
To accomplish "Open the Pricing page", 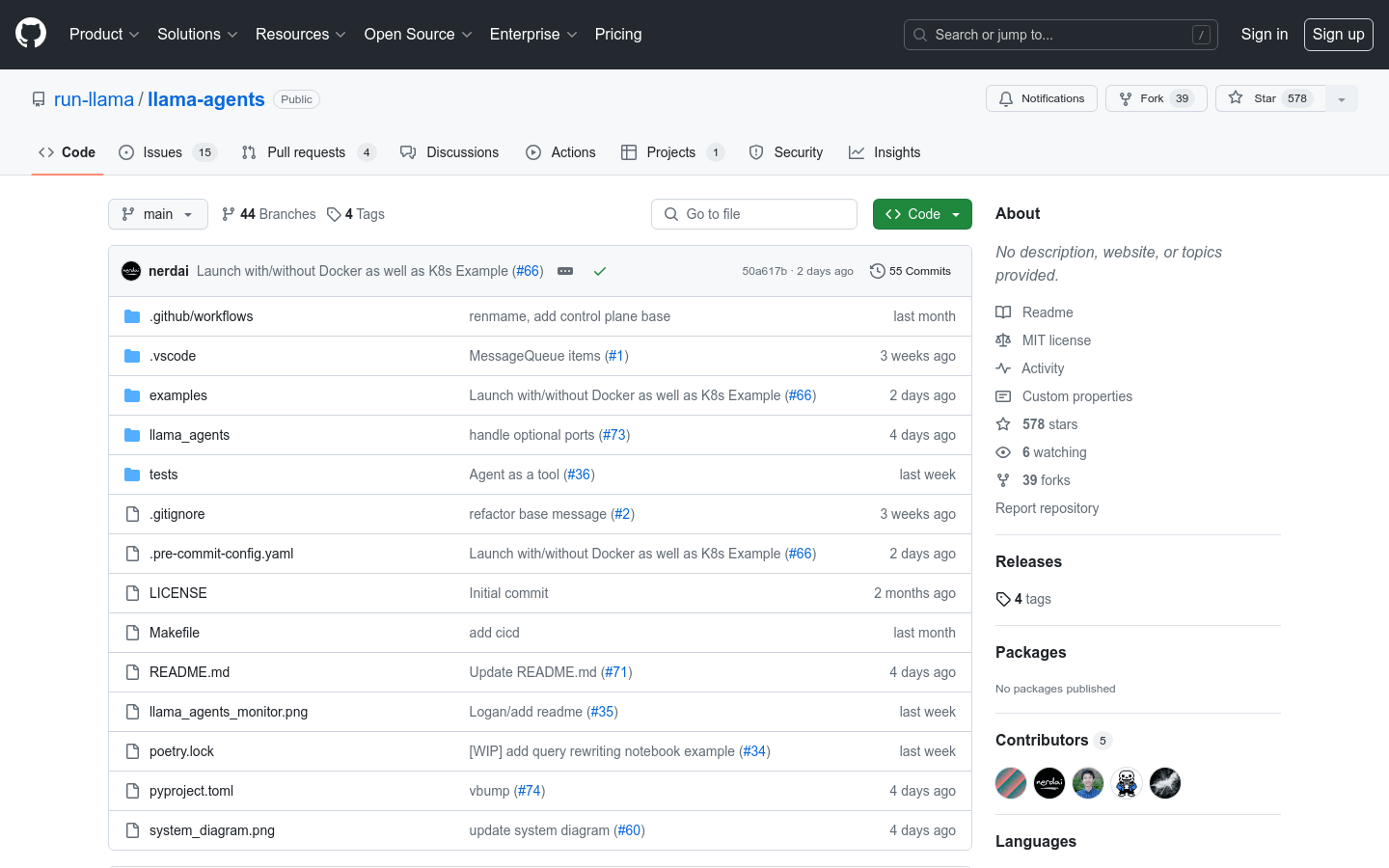I will click(x=618, y=34).
